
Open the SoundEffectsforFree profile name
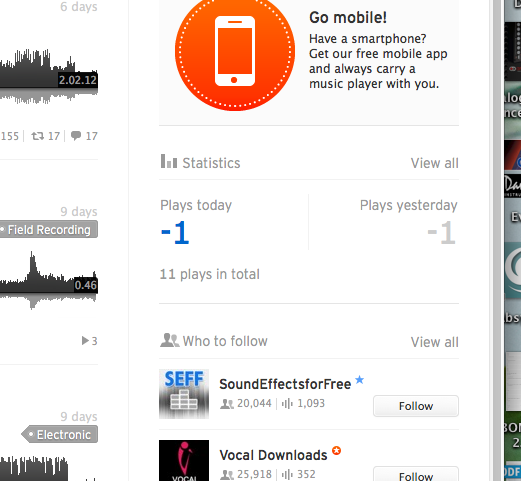point(285,384)
